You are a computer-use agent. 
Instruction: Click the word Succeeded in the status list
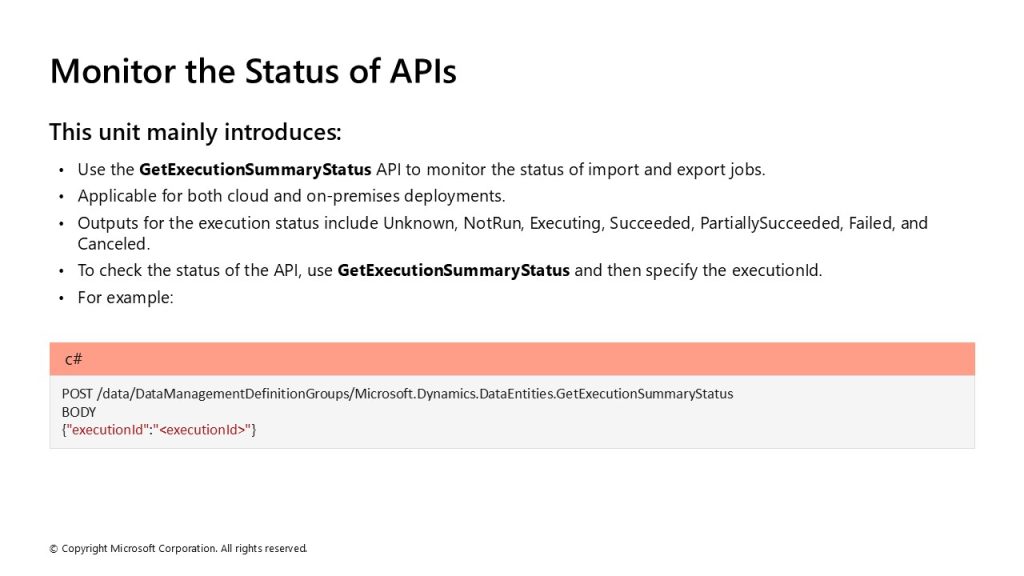point(649,223)
